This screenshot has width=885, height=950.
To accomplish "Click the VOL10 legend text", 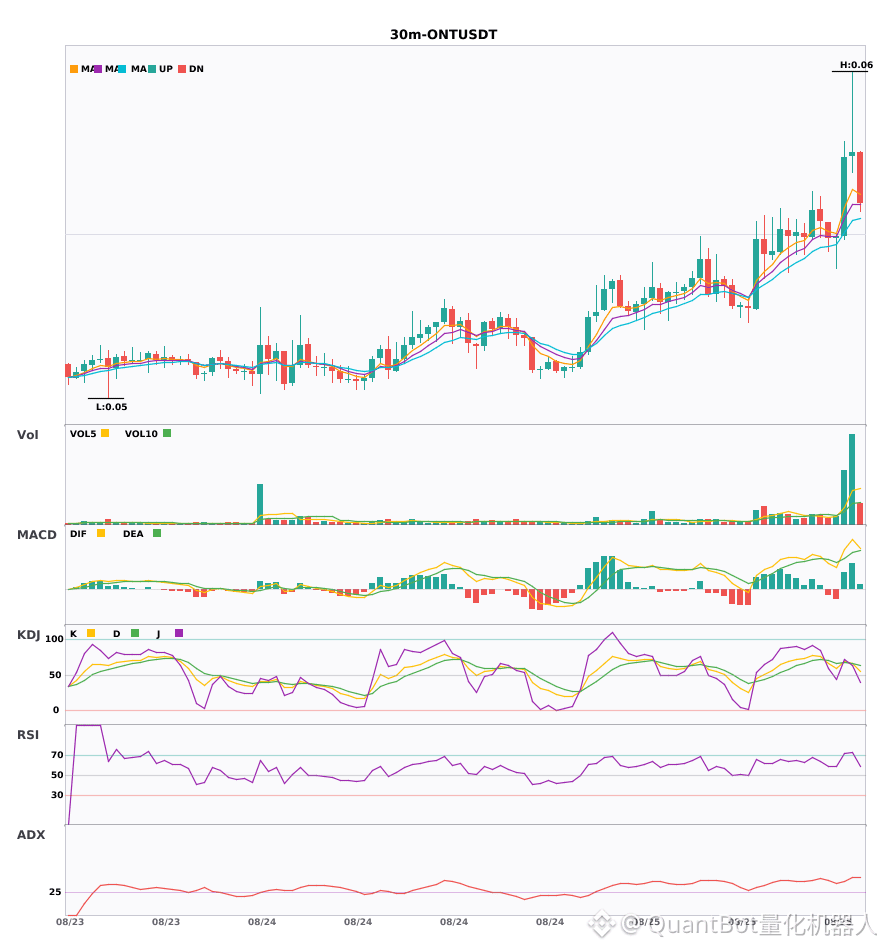I will 141,434.
